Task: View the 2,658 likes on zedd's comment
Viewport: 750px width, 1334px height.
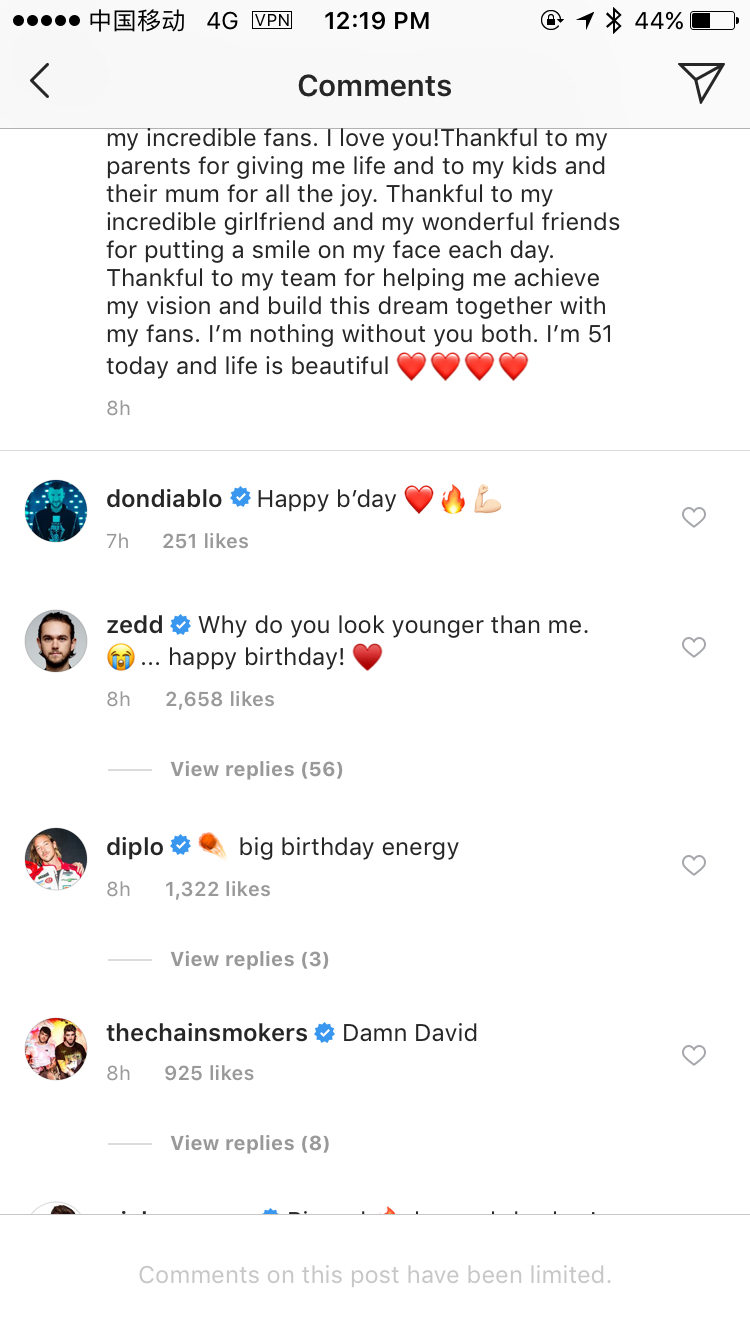Action: [x=219, y=699]
